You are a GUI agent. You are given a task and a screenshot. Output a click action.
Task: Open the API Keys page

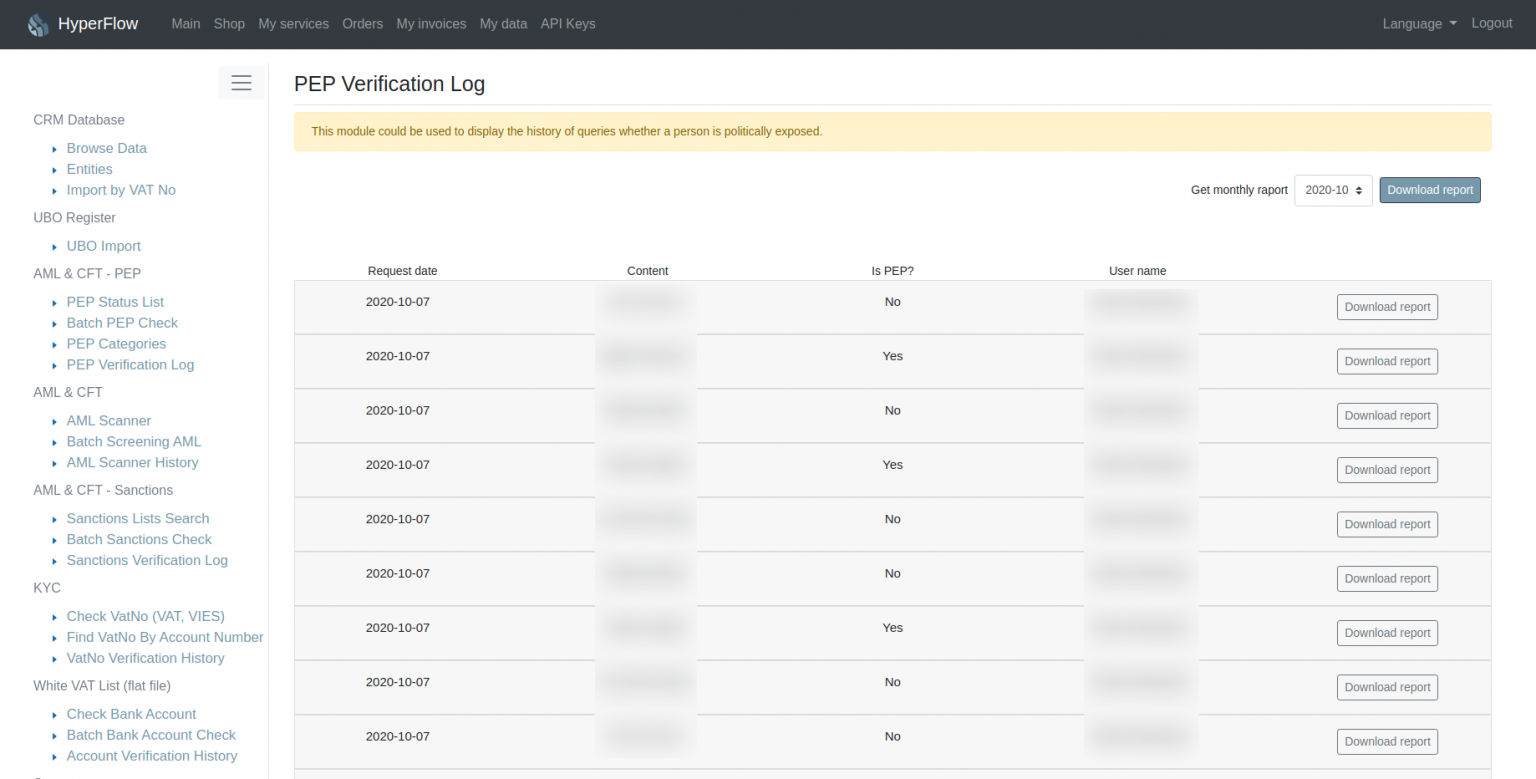[567, 23]
